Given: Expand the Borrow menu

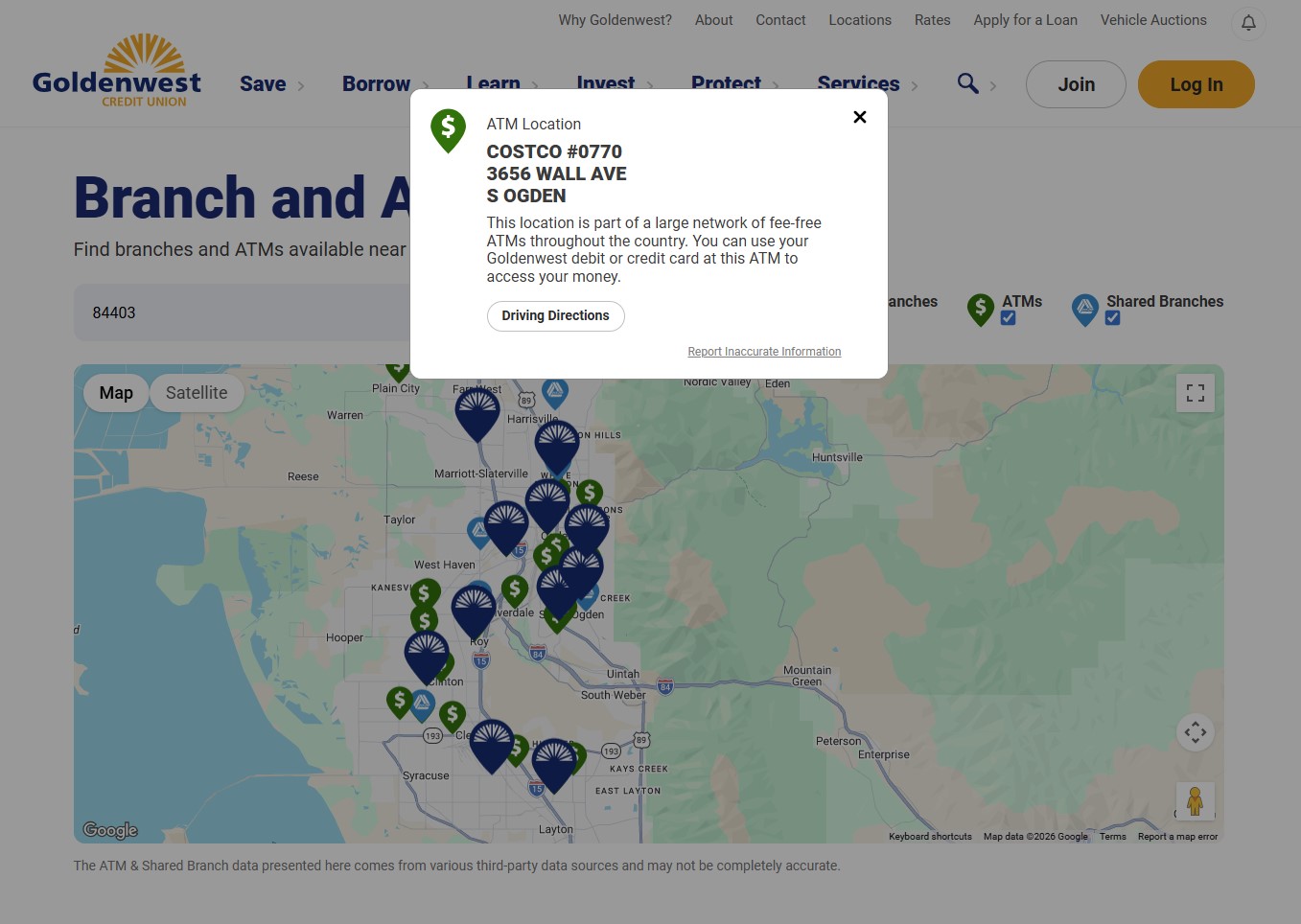Looking at the screenshot, I should pyautogui.click(x=376, y=84).
